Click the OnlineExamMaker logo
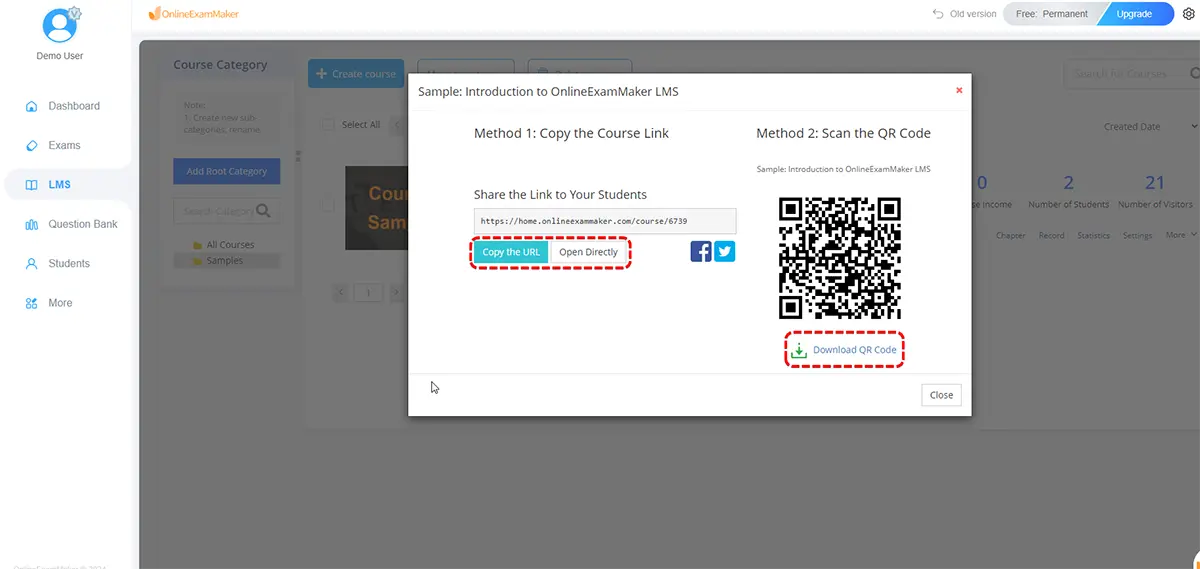The height and width of the screenshot is (569, 1200). point(193,14)
